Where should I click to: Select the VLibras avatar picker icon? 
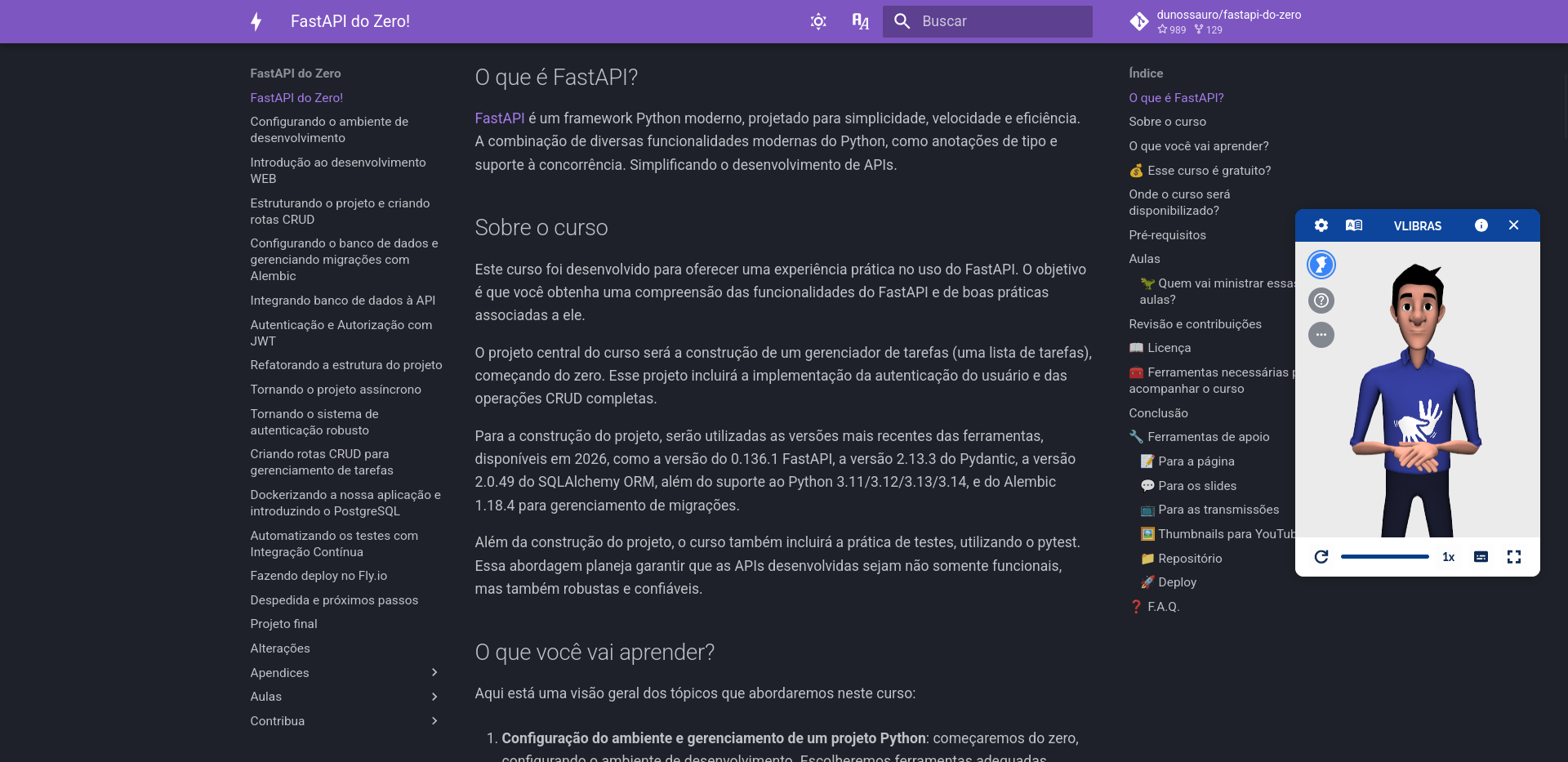(1321, 265)
